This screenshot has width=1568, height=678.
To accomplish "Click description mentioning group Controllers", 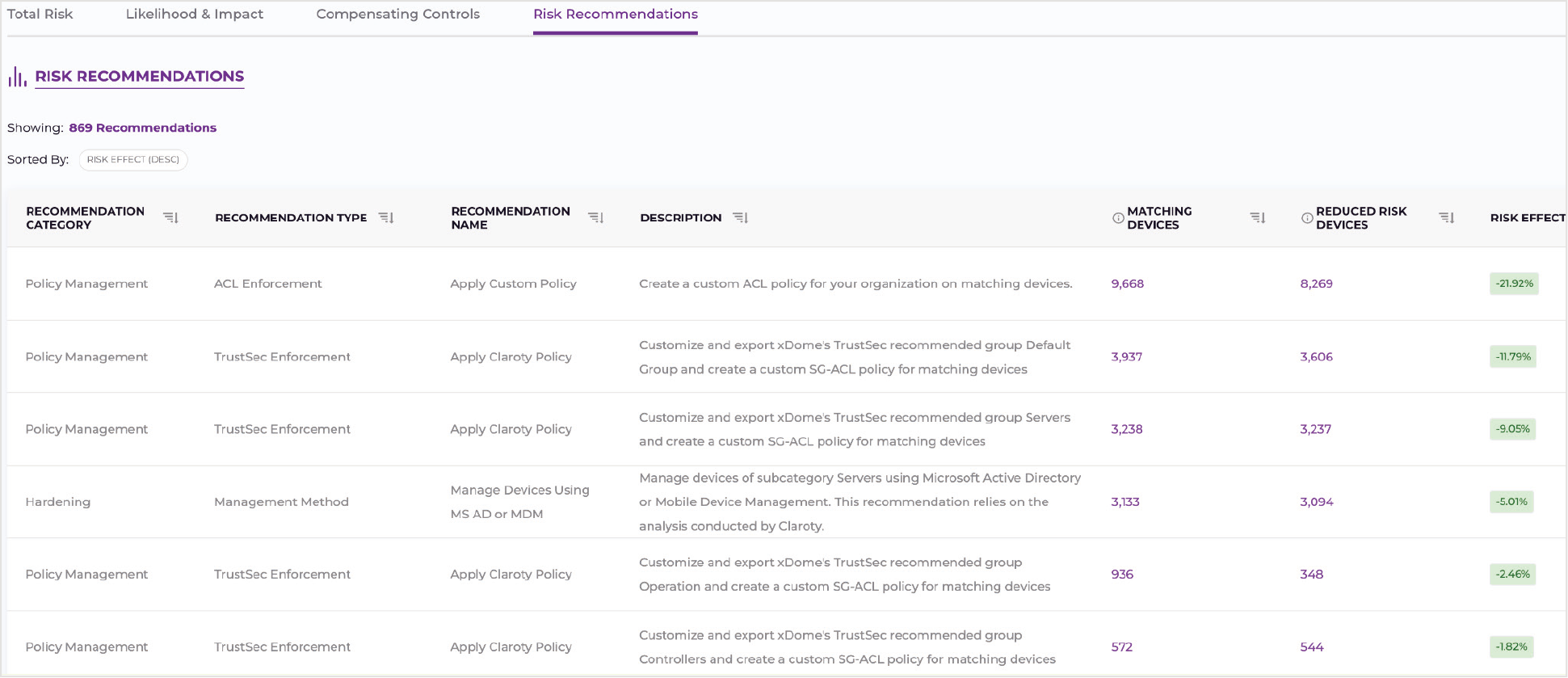I will click(x=847, y=647).
